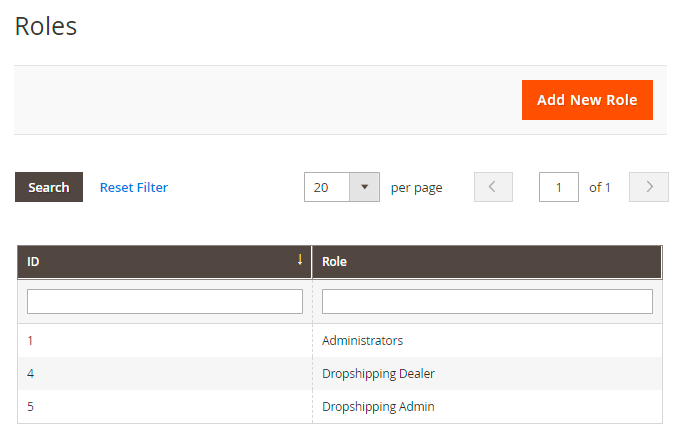Go to the next page with right chevron

click(649, 187)
